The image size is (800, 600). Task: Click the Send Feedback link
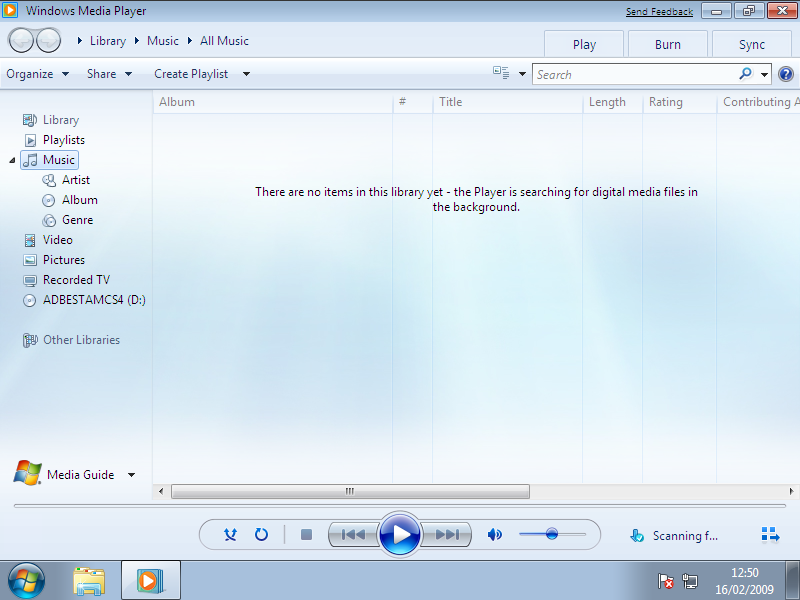pos(659,11)
